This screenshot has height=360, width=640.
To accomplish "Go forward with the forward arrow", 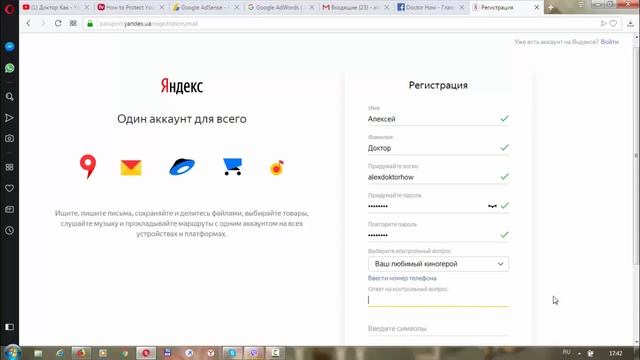I will pos(43,23).
